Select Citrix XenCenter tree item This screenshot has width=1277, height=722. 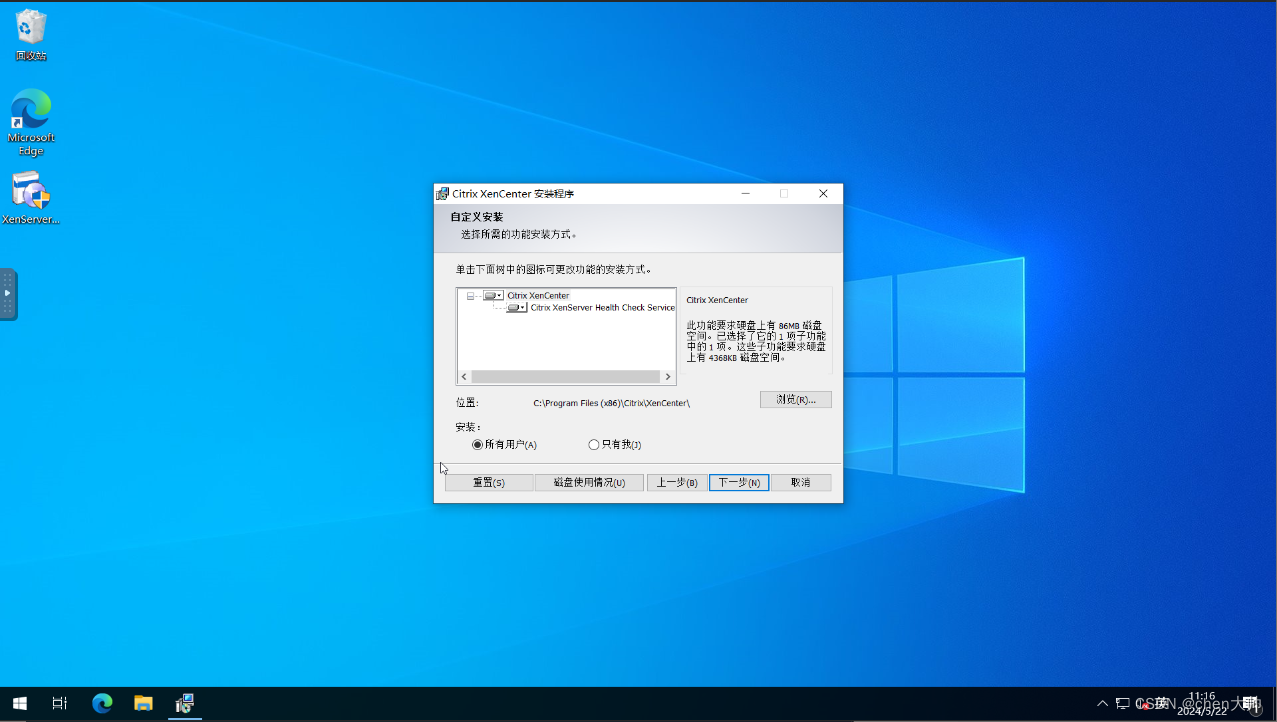pos(538,296)
